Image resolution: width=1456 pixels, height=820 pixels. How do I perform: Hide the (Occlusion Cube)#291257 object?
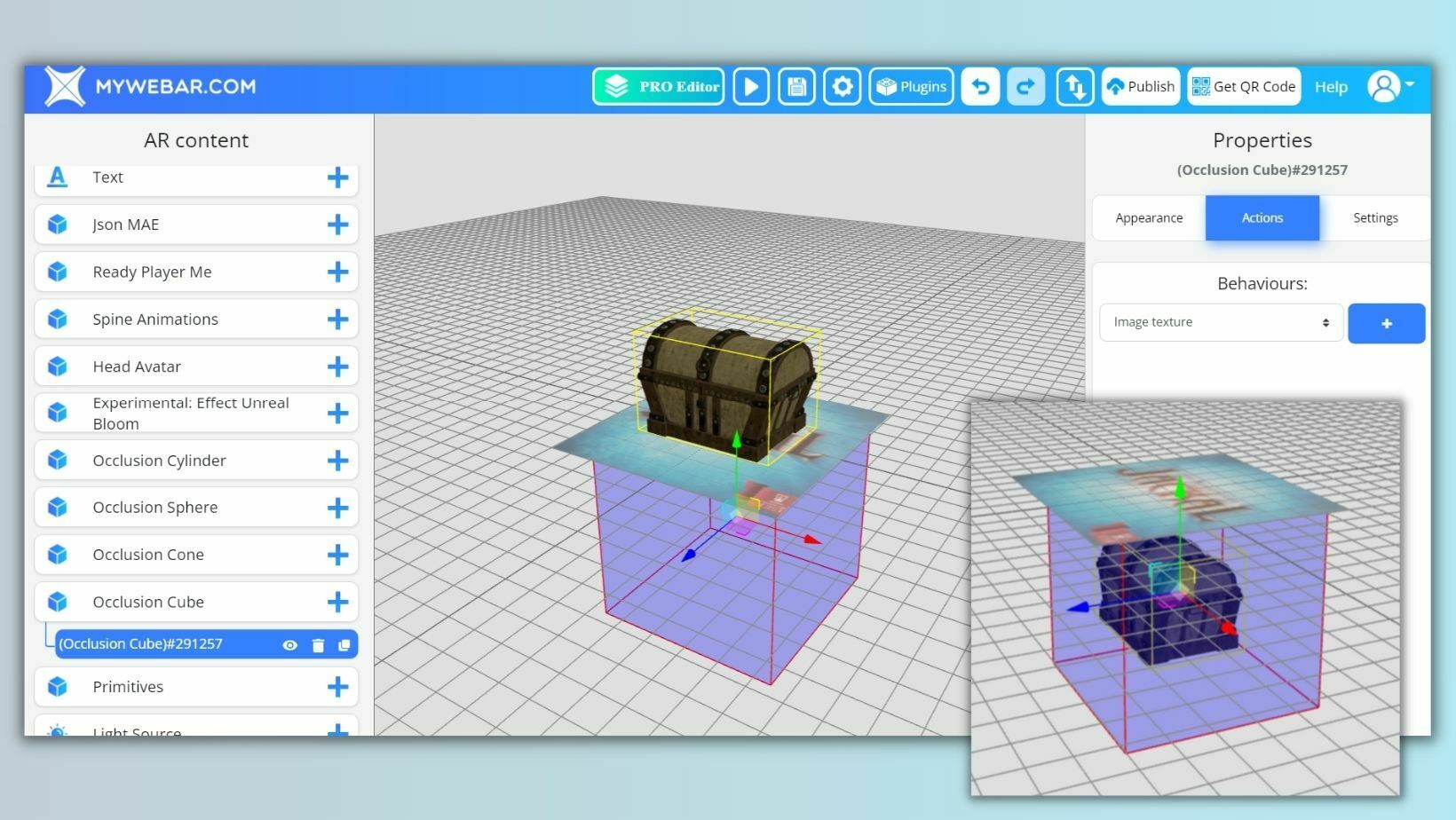[x=290, y=644]
